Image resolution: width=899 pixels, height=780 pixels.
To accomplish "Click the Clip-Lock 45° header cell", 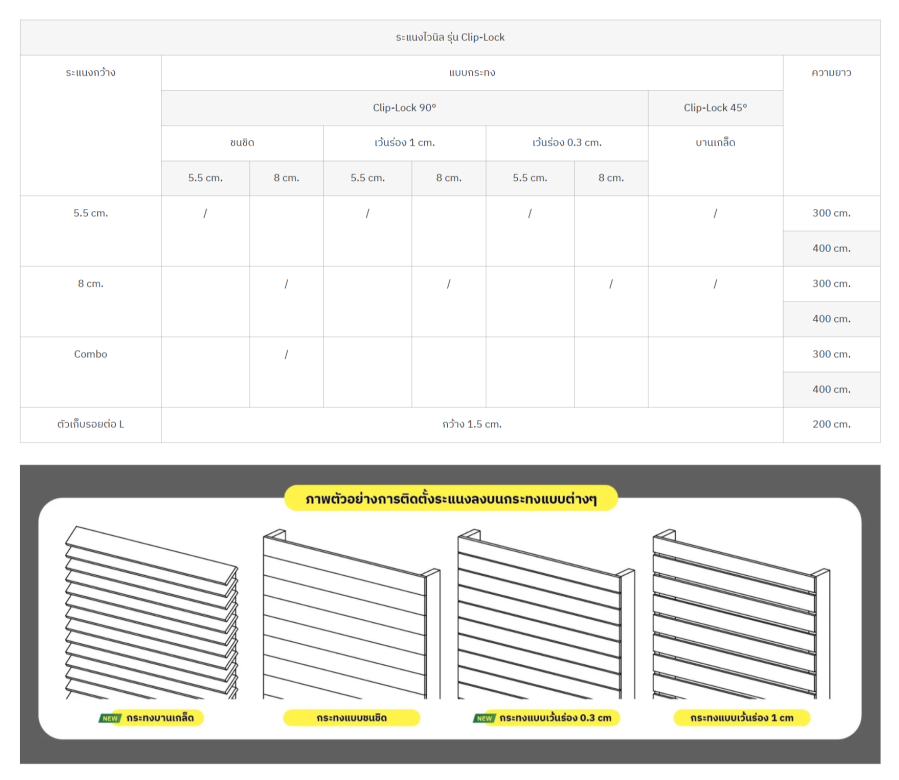I will pyautogui.click(x=716, y=108).
